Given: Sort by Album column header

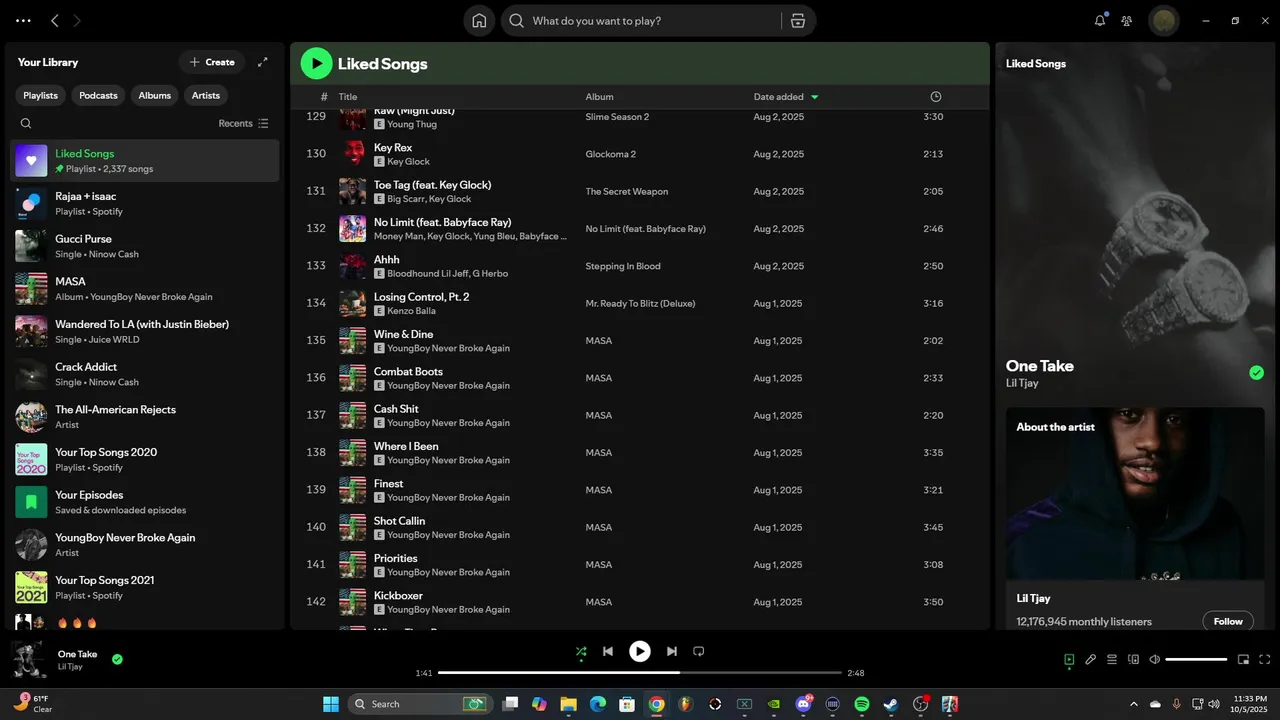Looking at the screenshot, I should coord(600,97).
